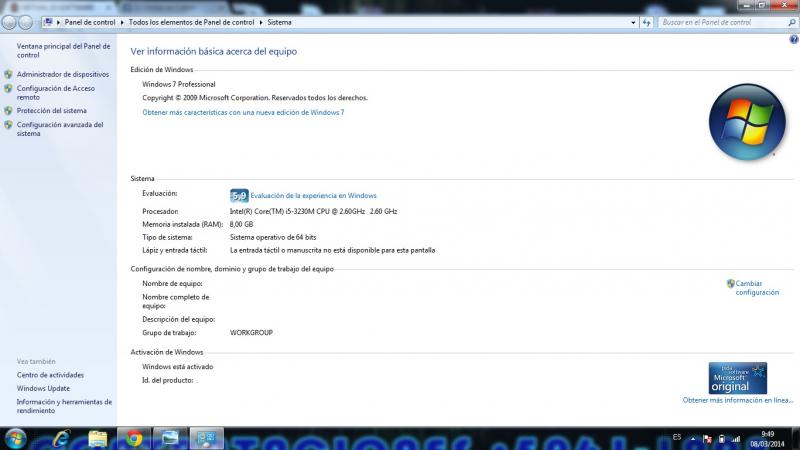Open Configuración de Acceso remoto
Viewport: 800px width, 450px height.
point(56,93)
